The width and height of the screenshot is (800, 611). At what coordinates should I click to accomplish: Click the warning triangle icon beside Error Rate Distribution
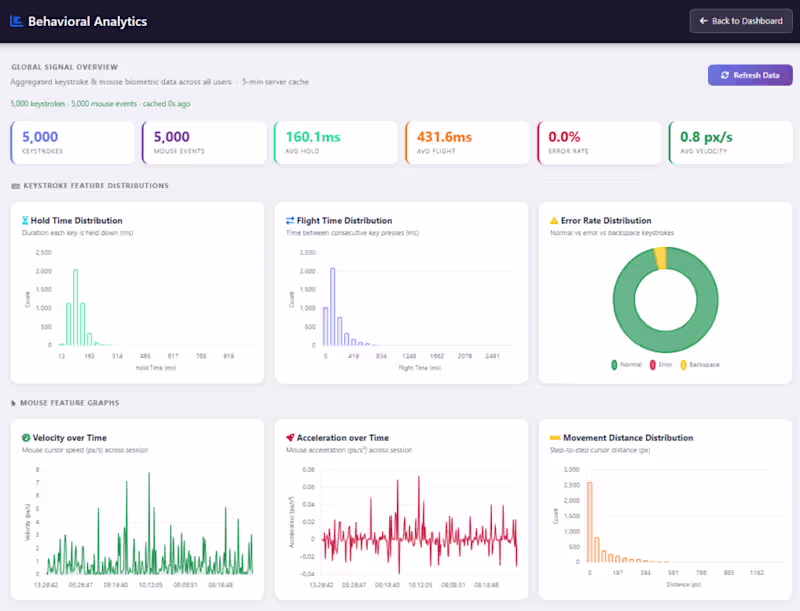(x=554, y=220)
